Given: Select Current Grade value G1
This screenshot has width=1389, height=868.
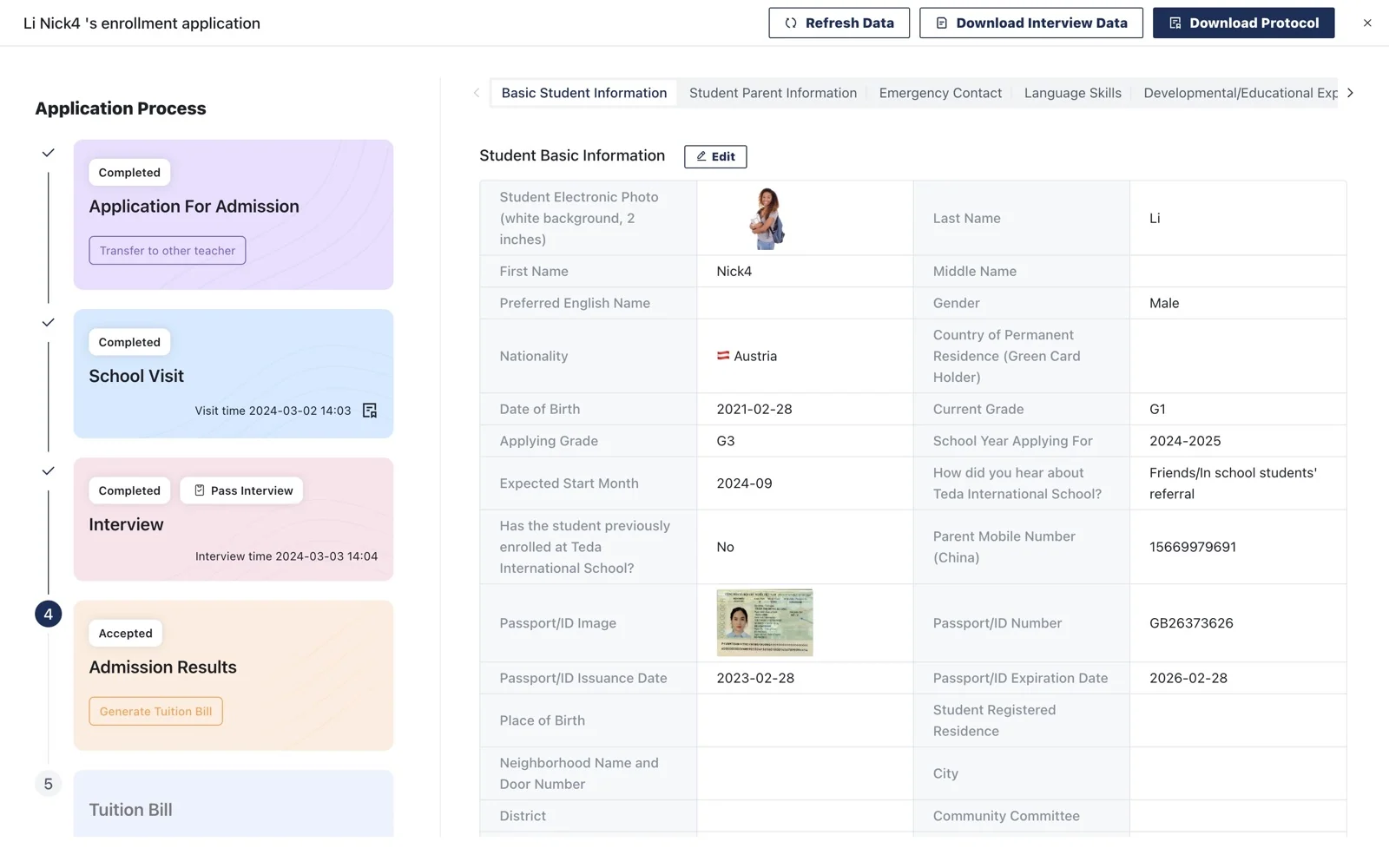Looking at the screenshot, I should [x=1157, y=410].
